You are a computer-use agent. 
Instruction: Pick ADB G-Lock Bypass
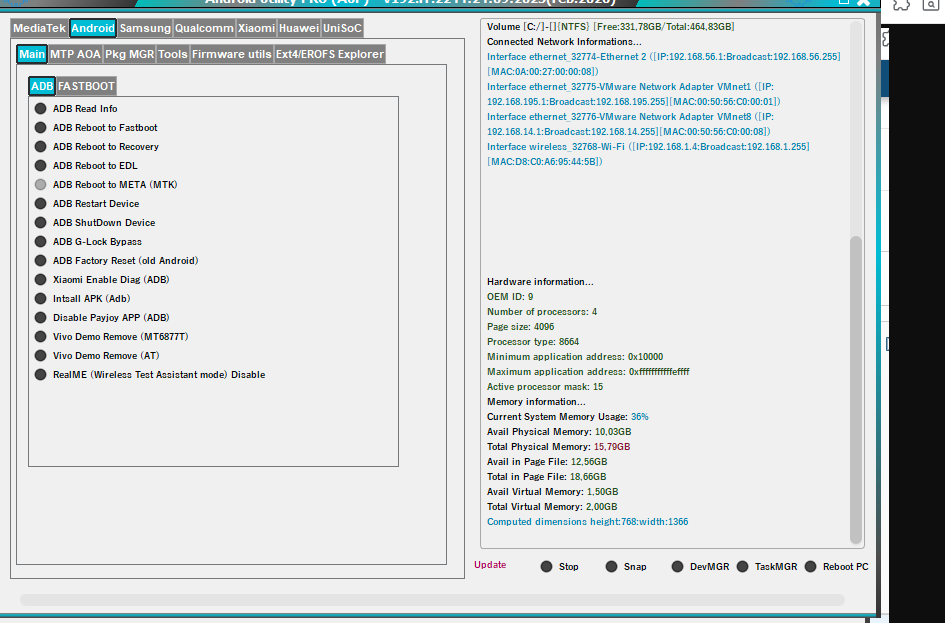click(88, 242)
